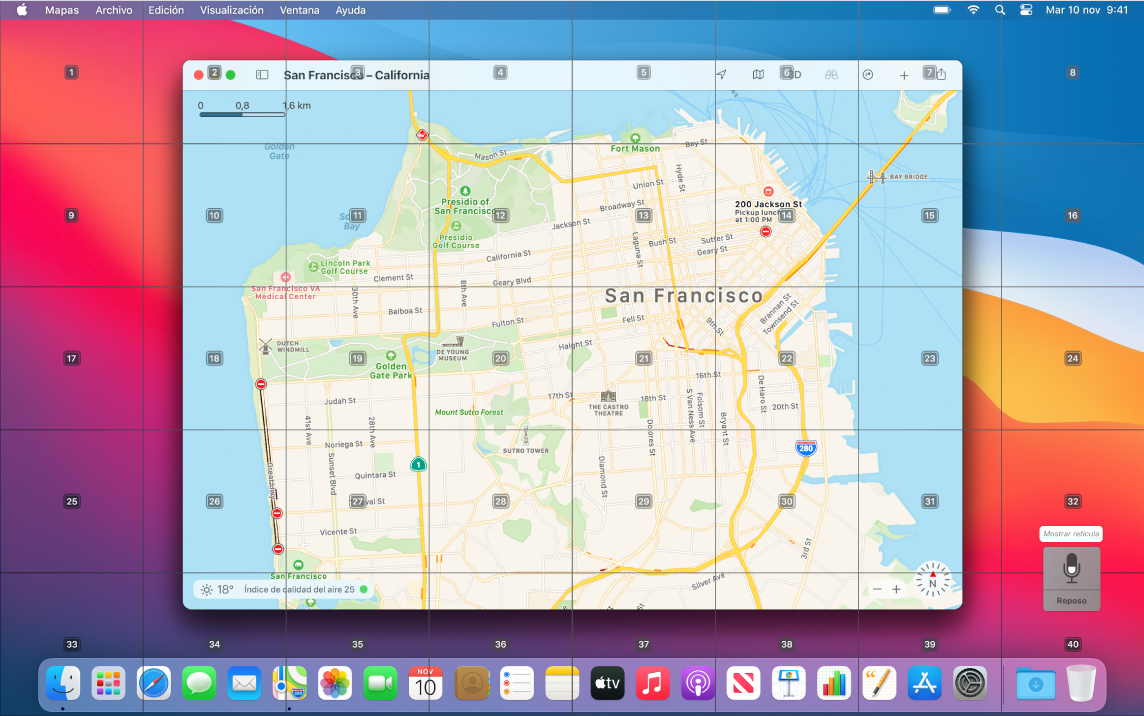The height and width of the screenshot is (716, 1144).
Task: Open the Control Center in the menu bar
Action: coord(1025,9)
